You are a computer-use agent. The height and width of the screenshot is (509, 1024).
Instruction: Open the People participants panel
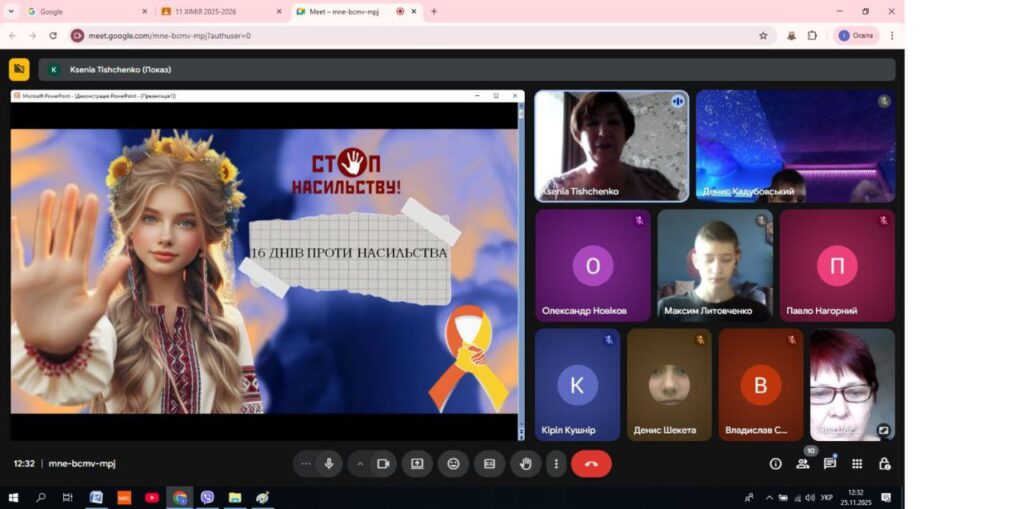coord(802,464)
